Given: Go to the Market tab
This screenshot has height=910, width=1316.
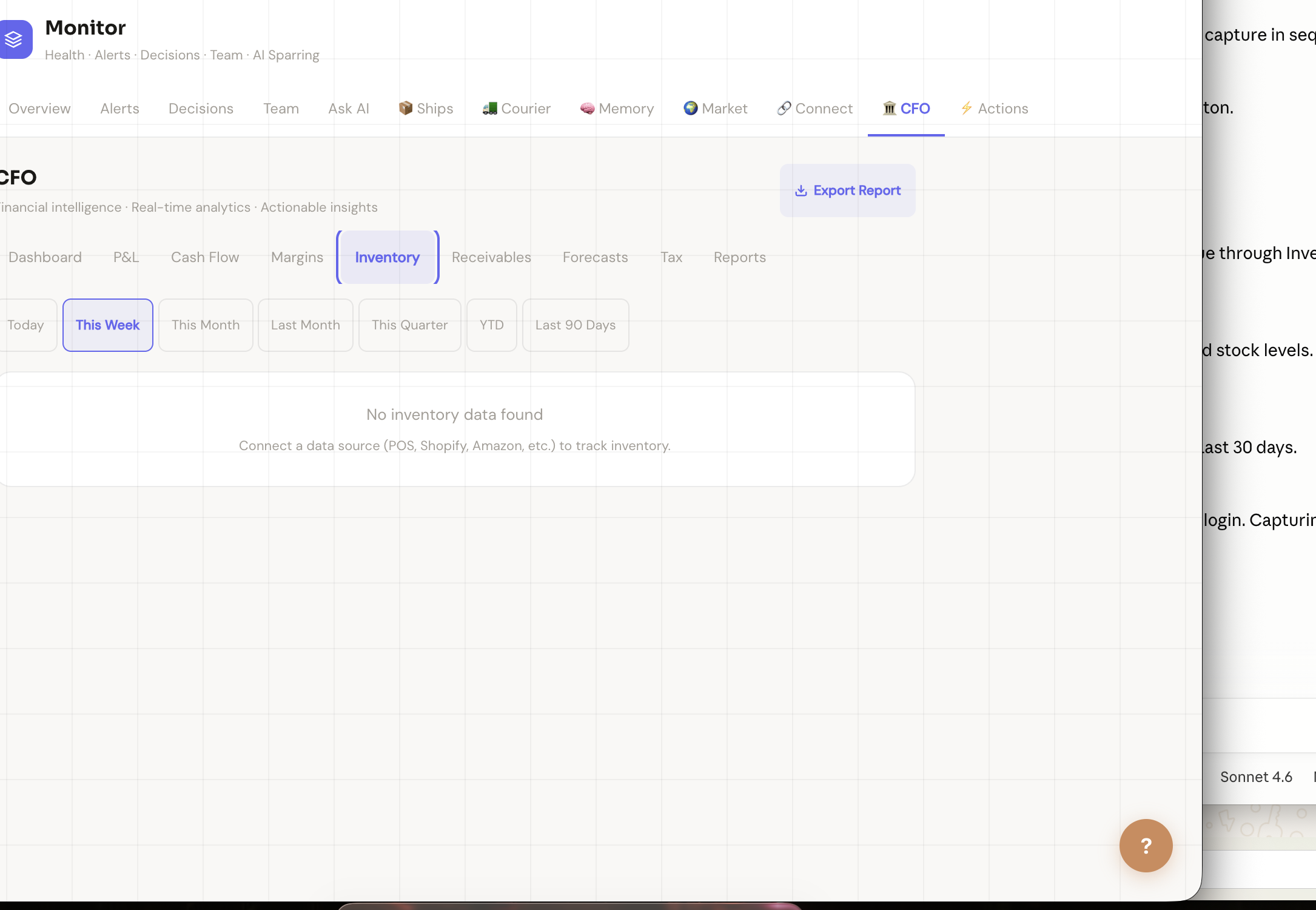Looking at the screenshot, I should click(x=715, y=109).
